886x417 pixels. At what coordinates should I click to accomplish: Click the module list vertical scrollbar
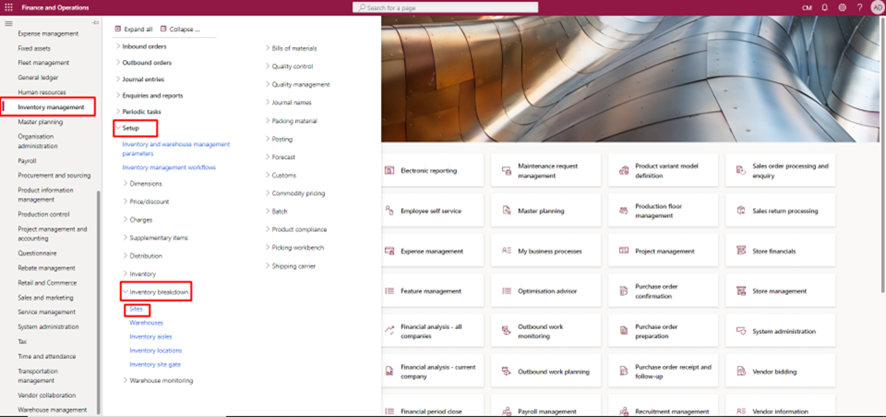[99, 302]
